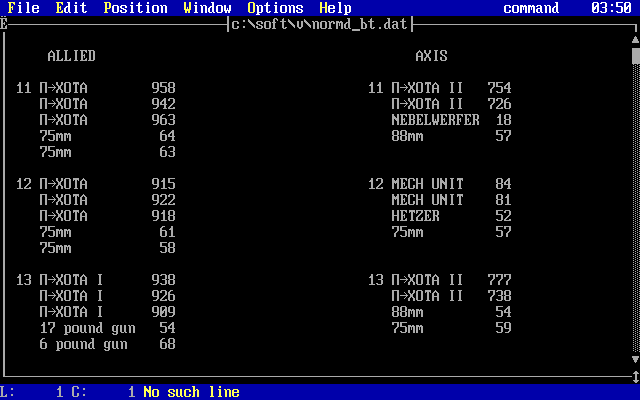This screenshot has width=640, height=400.
Task: Click the value 754
Action: coord(499,88)
